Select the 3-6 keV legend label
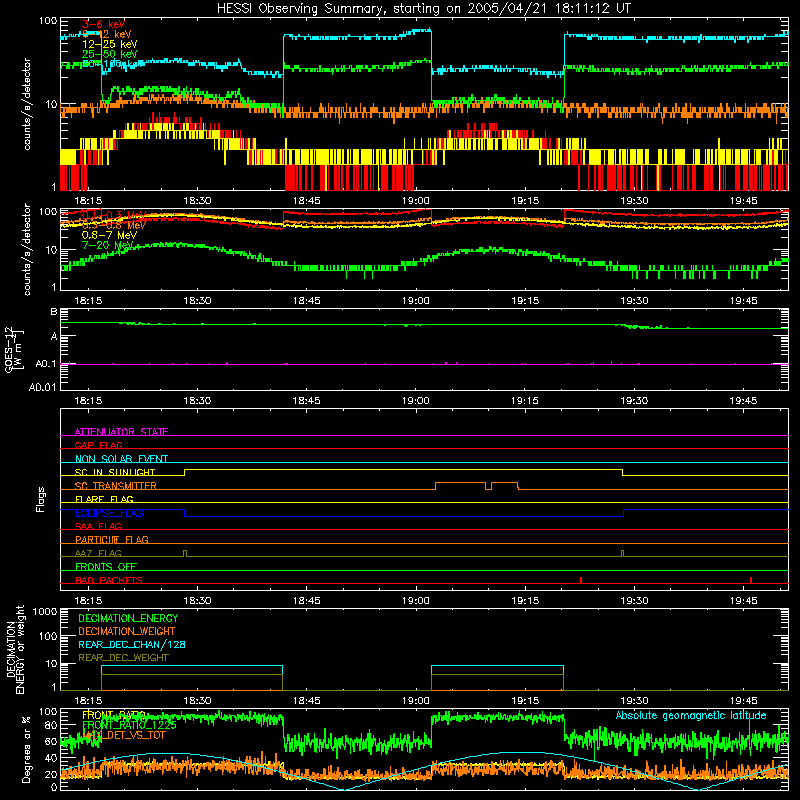This screenshot has height=800, width=800. coord(103,24)
